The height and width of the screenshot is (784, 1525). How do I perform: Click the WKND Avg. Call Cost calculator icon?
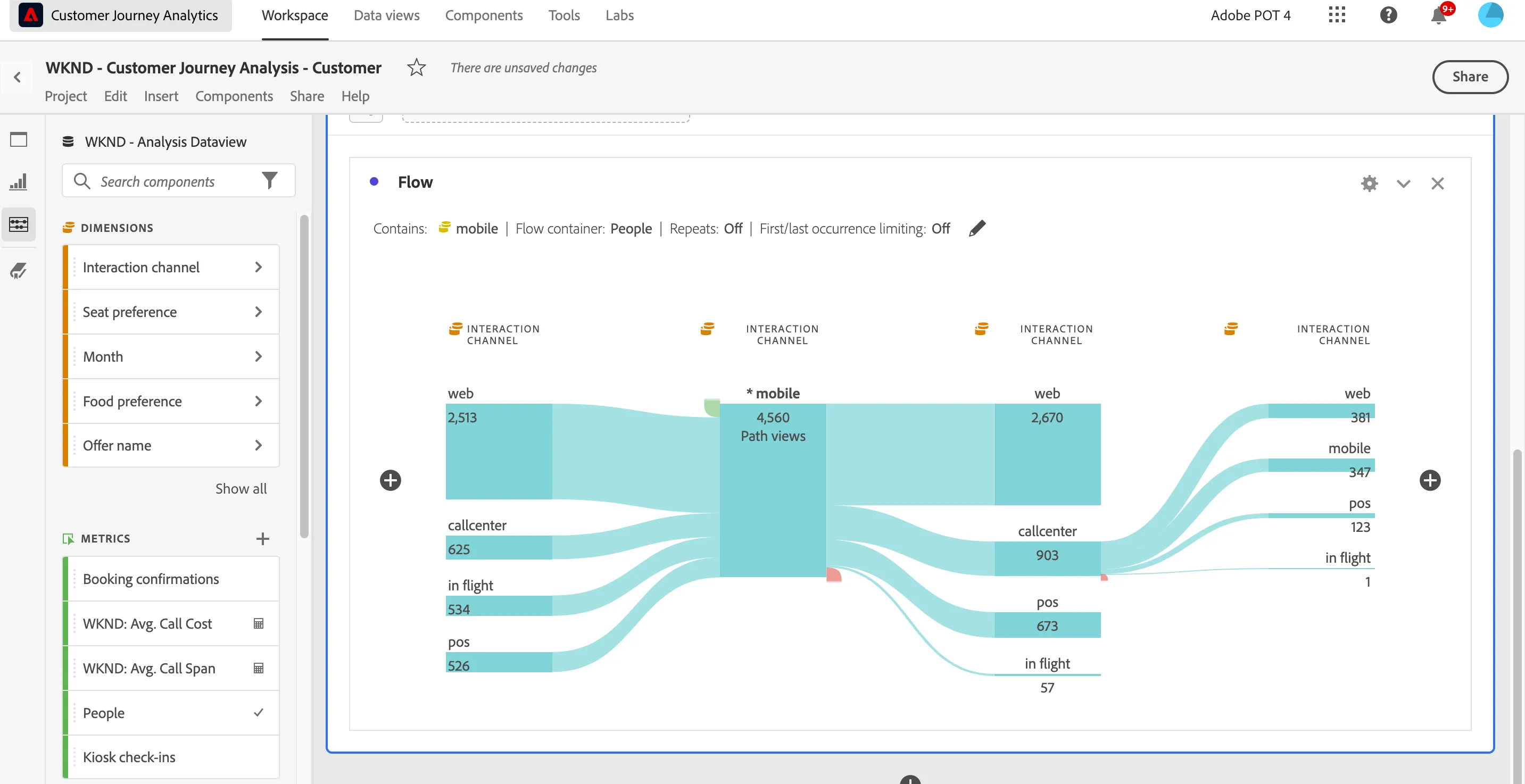258,624
